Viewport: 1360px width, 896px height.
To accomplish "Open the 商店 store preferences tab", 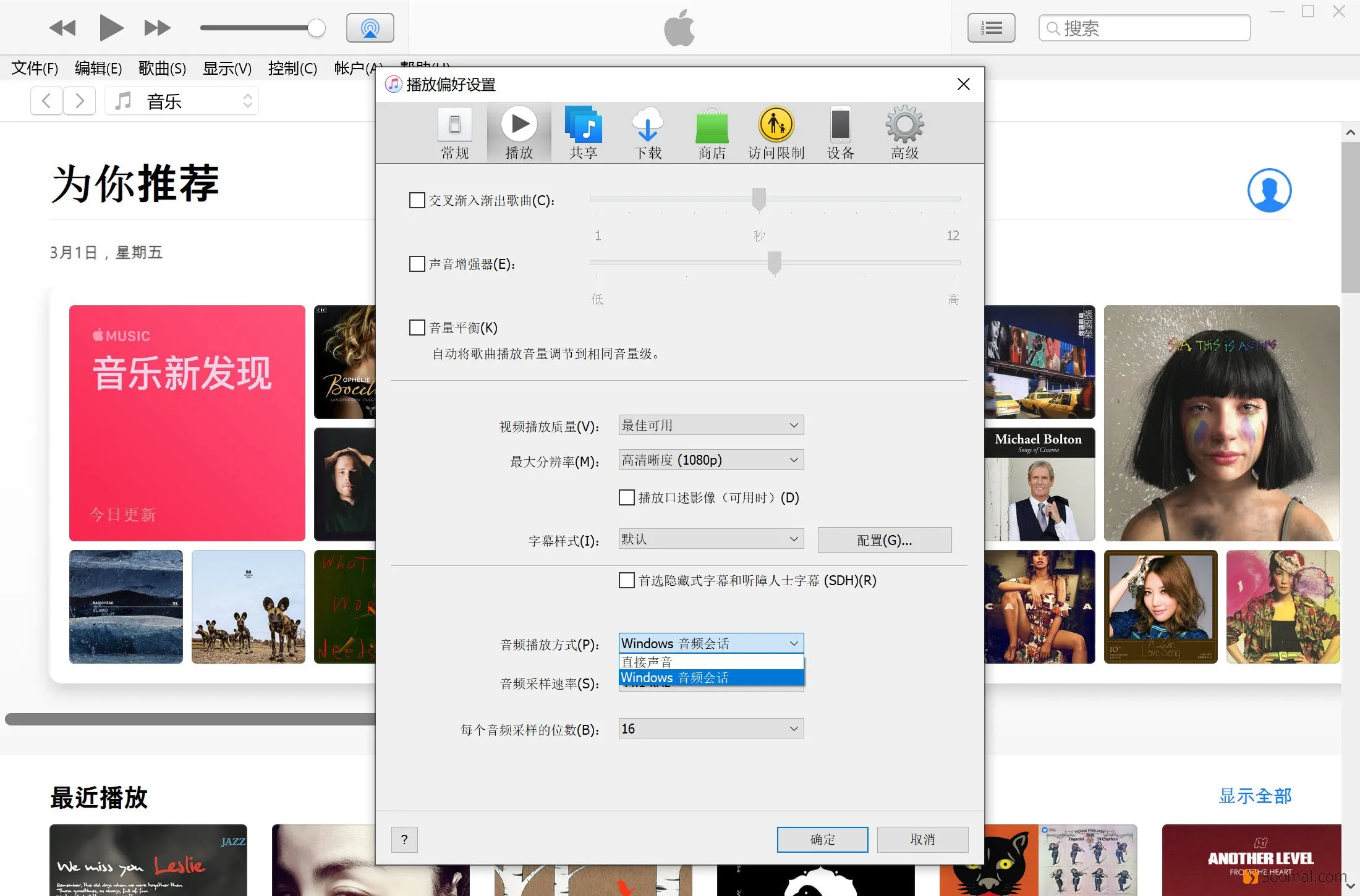I will tap(712, 133).
